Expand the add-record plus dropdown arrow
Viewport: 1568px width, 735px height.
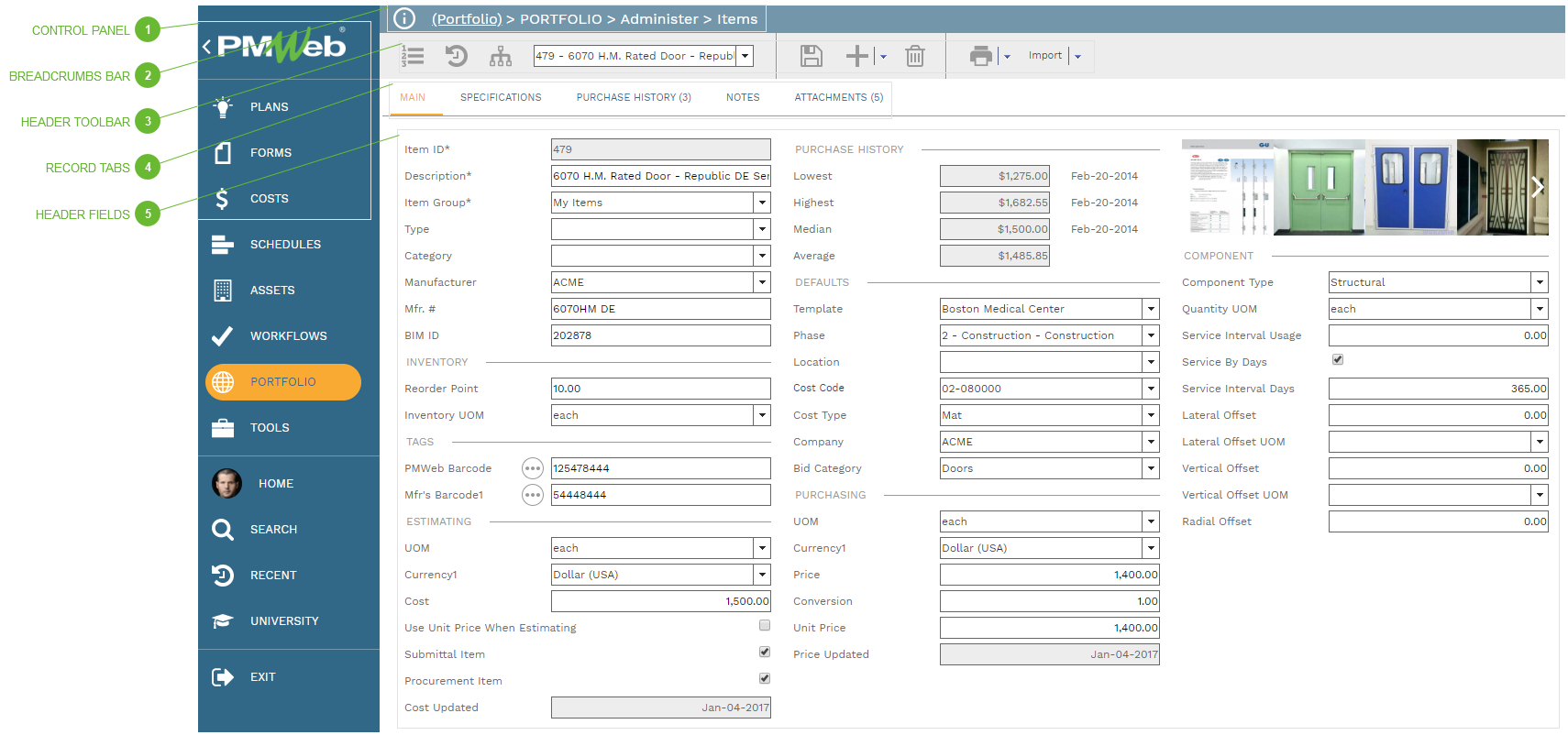pos(883,57)
